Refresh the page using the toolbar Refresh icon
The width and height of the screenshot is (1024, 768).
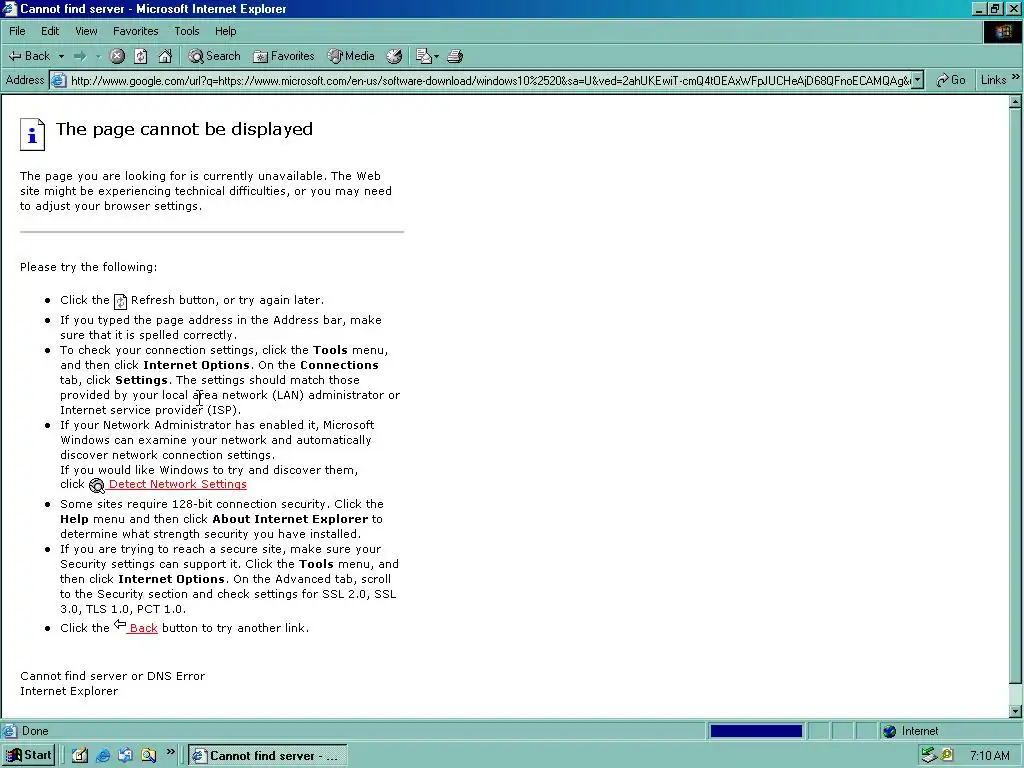(x=140, y=56)
